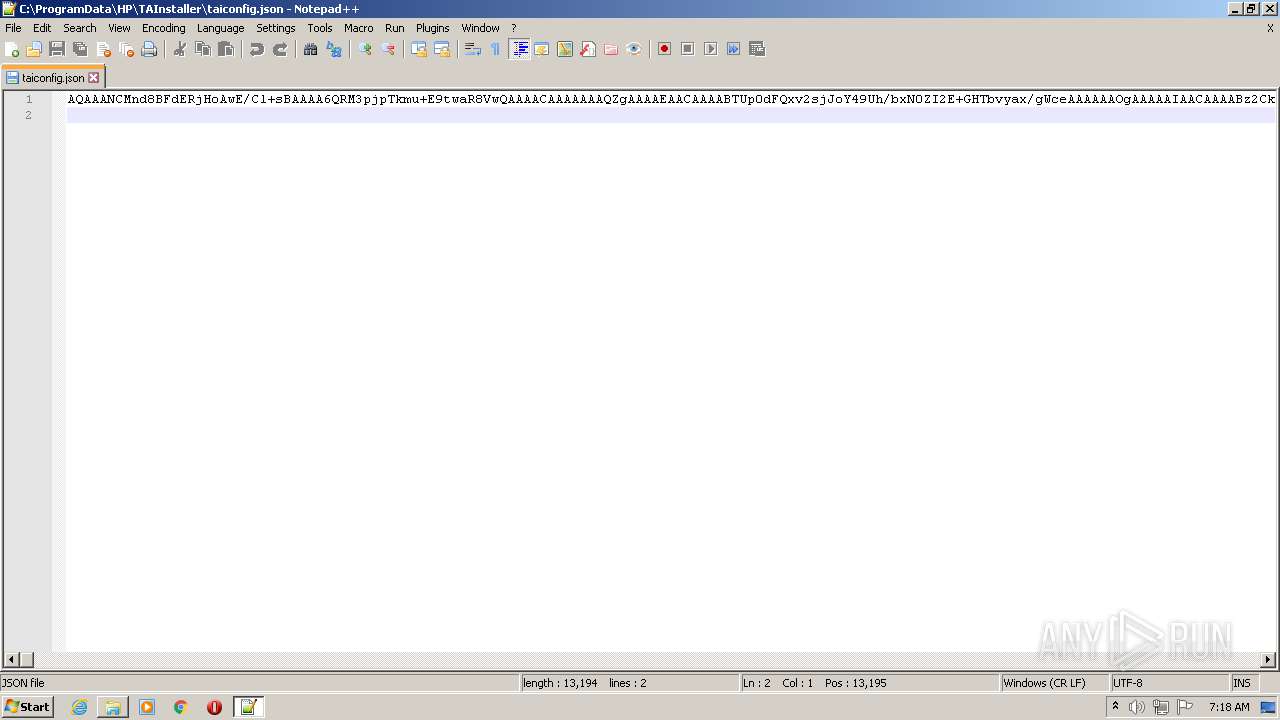Open Folder as Workspace icon
Image resolution: width=1280 pixels, height=720 pixels.
pos(611,49)
